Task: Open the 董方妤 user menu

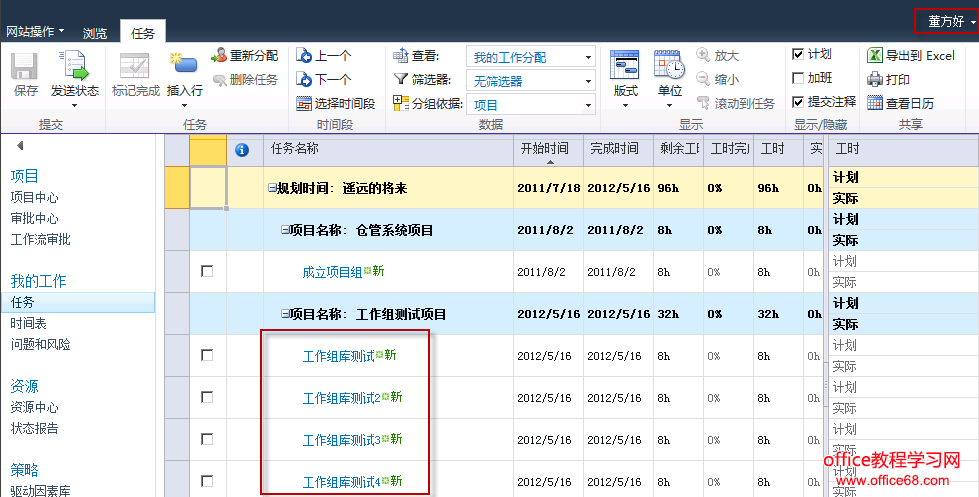Action: [945, 21]
